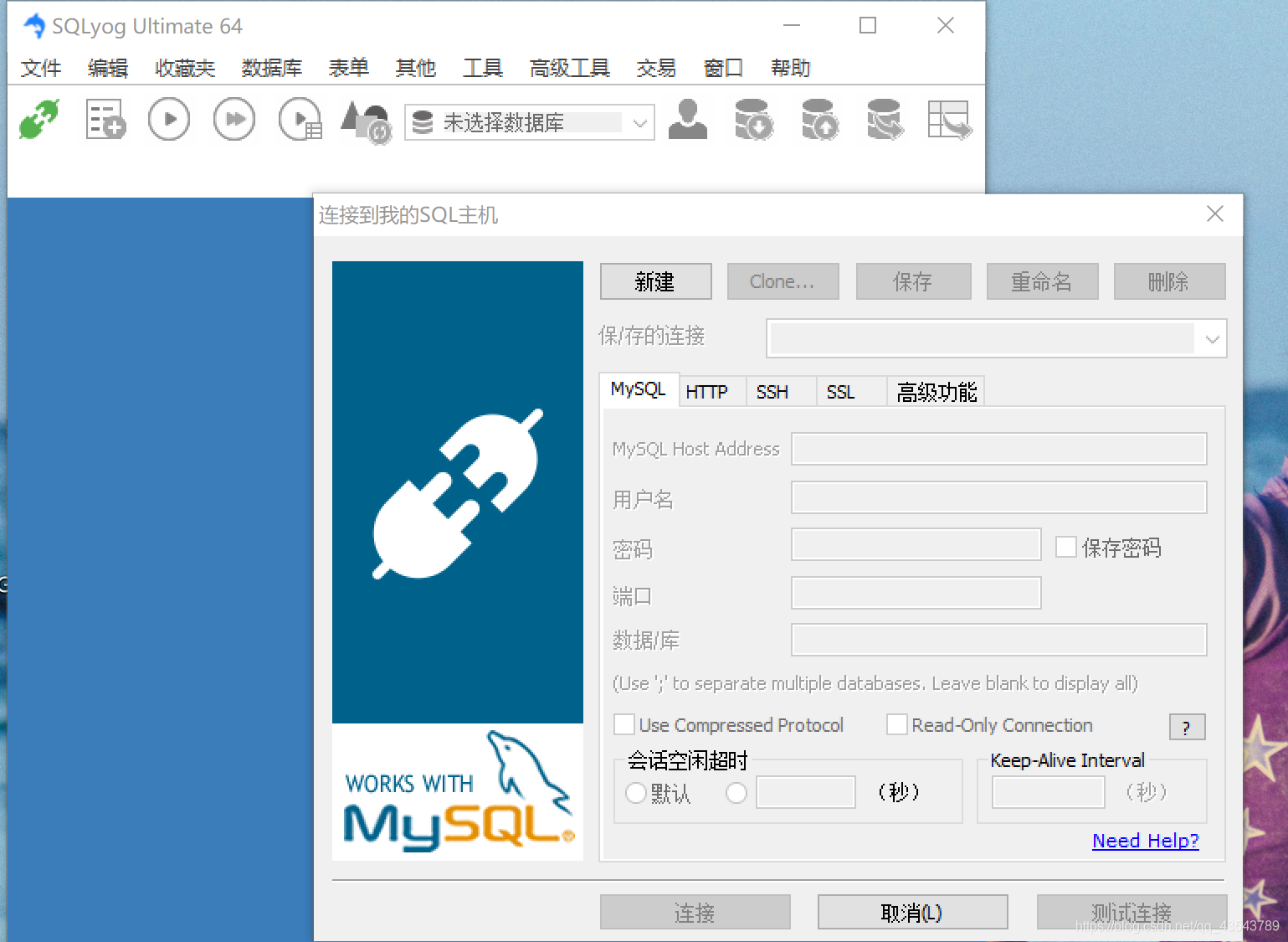
Task: Enable Read-Only Connection checkbox
Action: coord(897,724)
